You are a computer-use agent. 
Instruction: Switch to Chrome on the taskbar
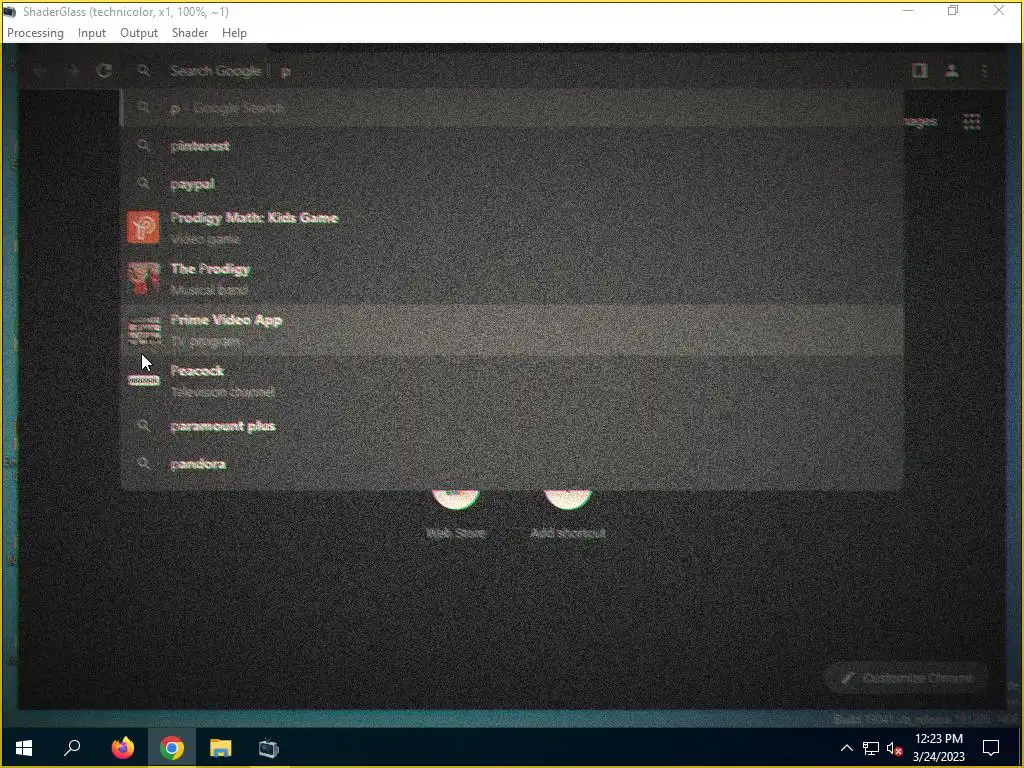[172, 748]
